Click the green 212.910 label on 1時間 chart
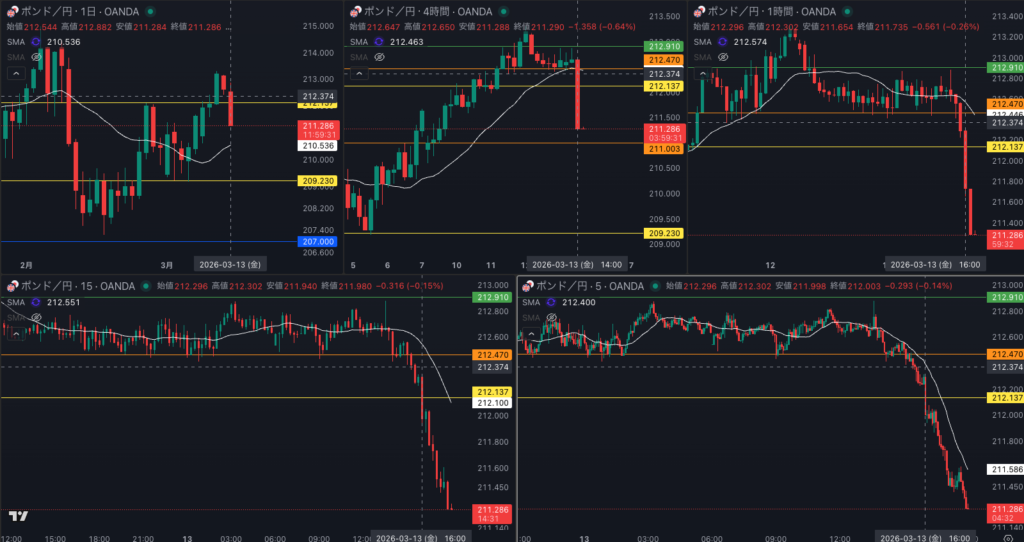 (1006, 67)
